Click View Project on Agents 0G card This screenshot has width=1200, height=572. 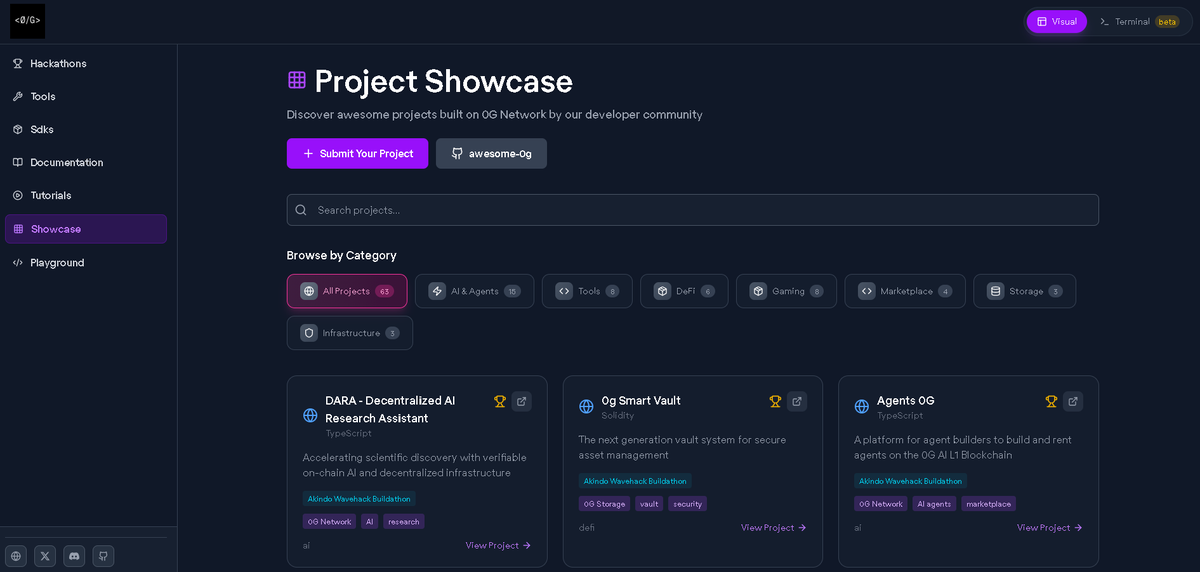[x=1050, y=527]
